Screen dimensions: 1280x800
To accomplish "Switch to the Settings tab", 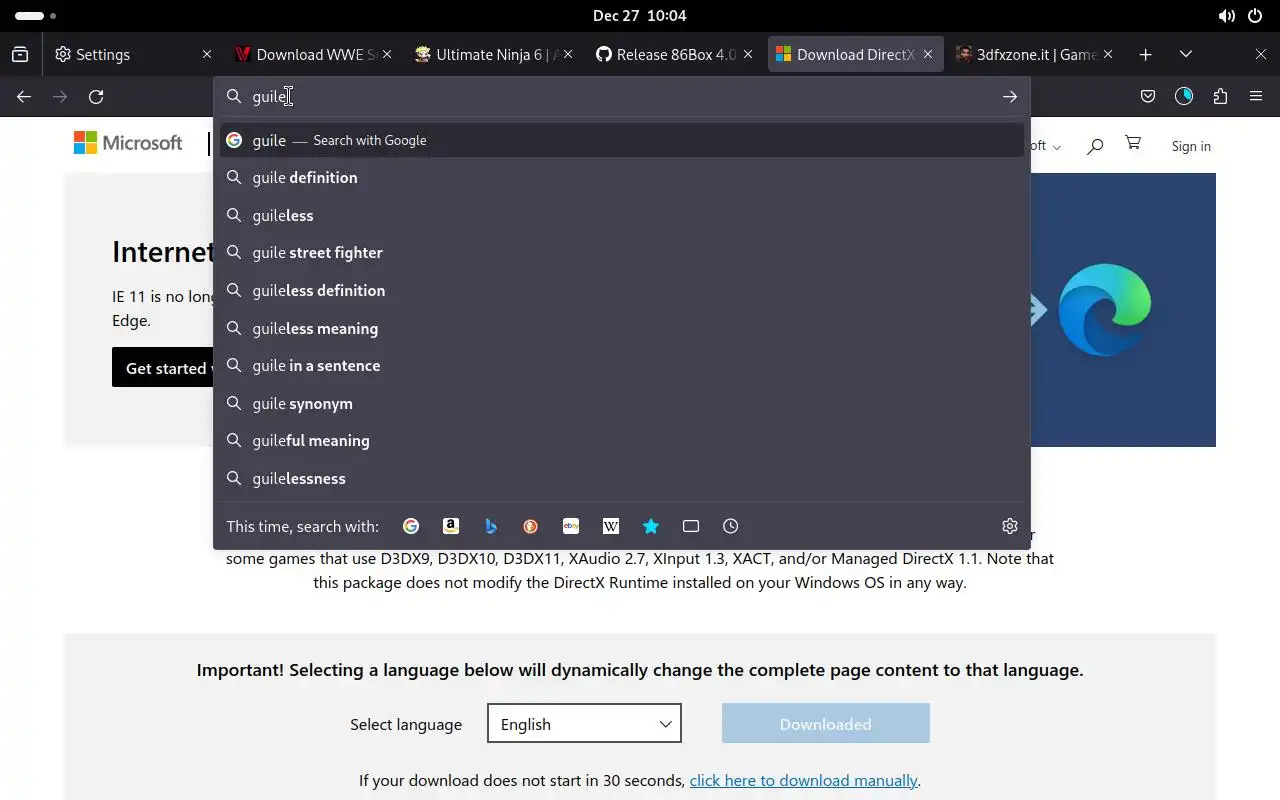I will point(133,54).
